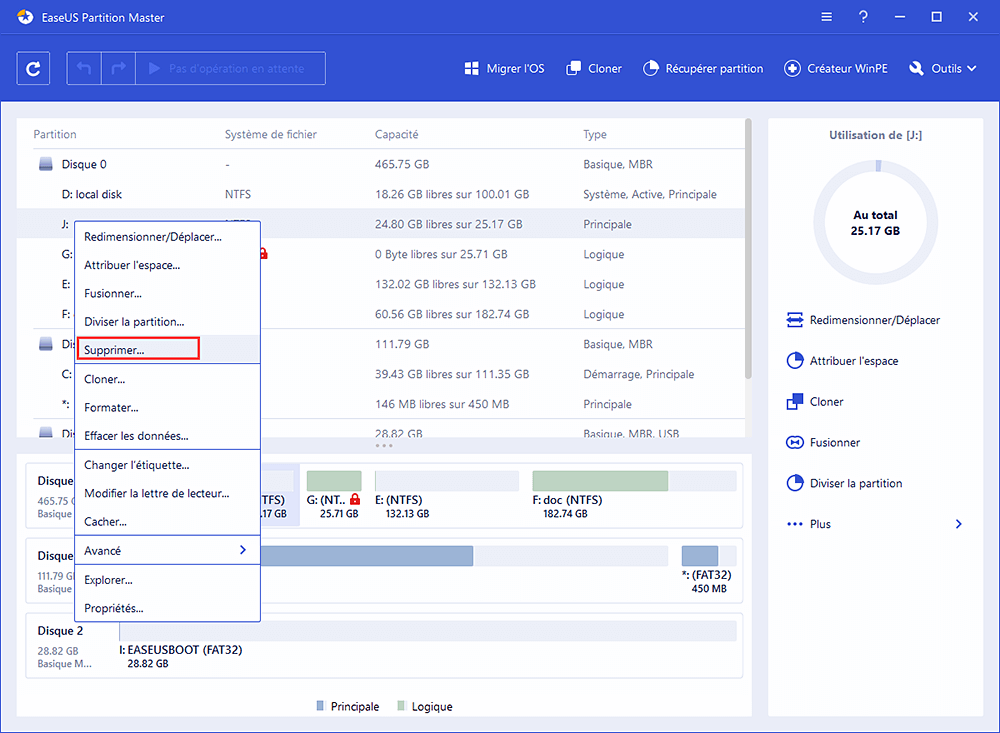Click the Outils wrench icon
Screen dimensions: 1000x733
(x=916, y=68)
